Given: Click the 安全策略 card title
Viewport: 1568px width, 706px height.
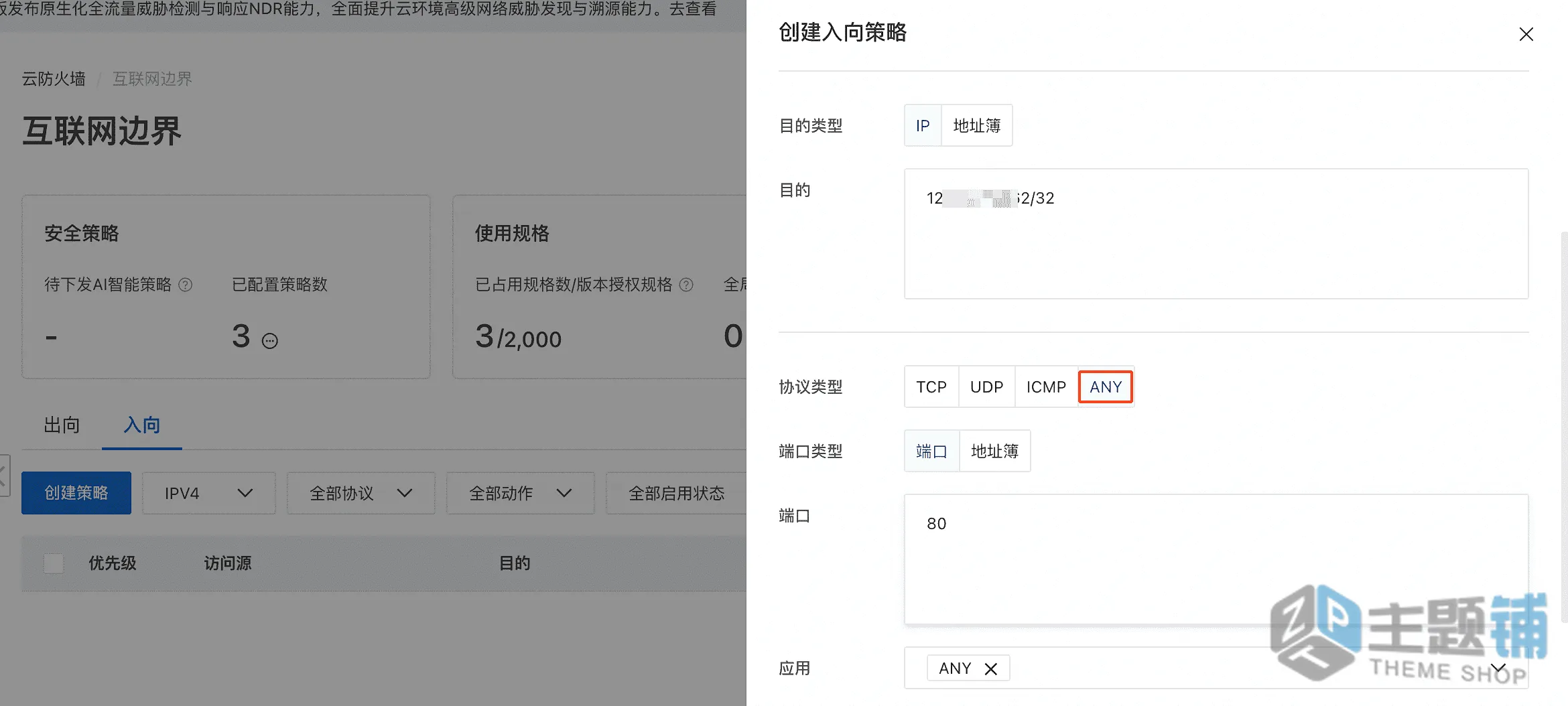Looking at the screenshot, I should coord(82,233).
